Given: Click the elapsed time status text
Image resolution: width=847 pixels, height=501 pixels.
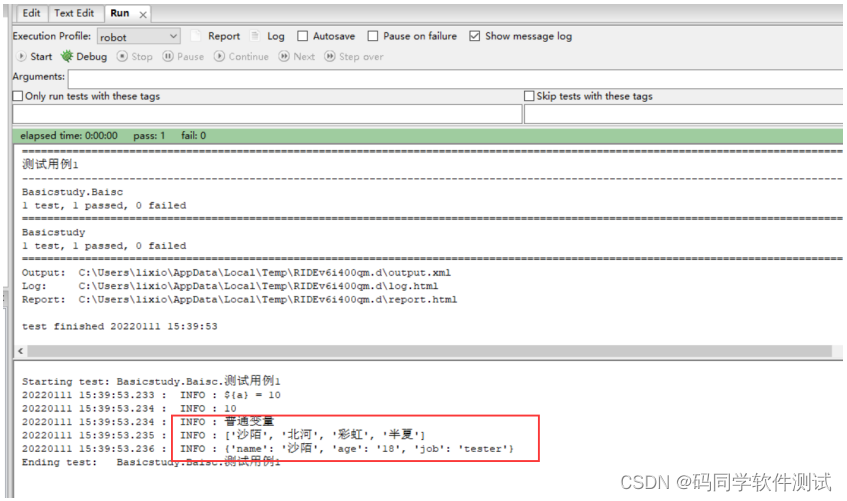Looking at the screenshot, I should [69, 136].
